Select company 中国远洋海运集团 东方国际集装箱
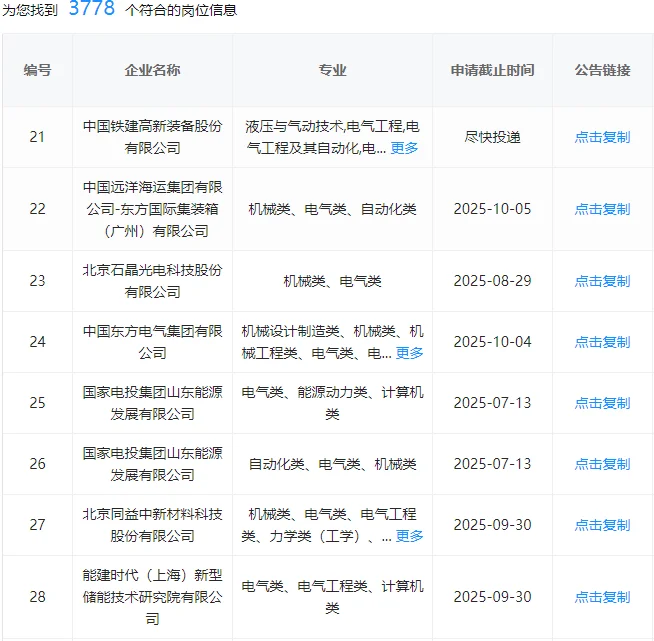654x641 pixels. coord(152,209)
